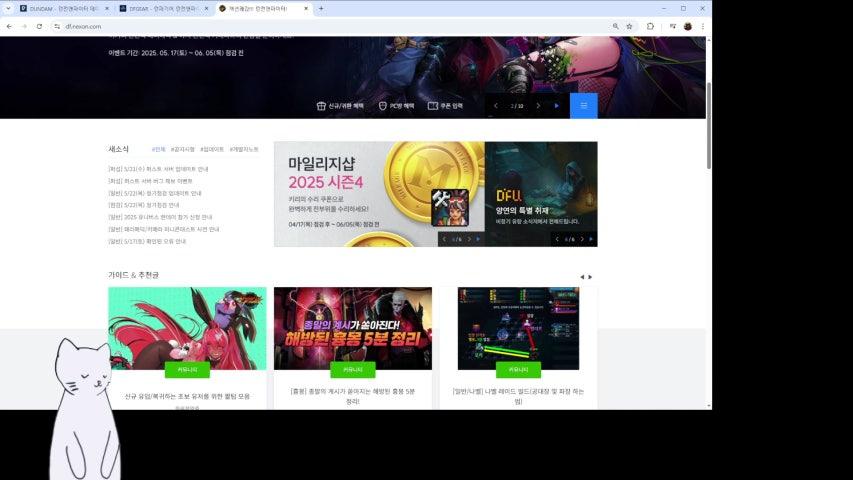Open the tab search dropdown arrow
Viewport: 853px width, 480px height.
(x=8, y=8)
